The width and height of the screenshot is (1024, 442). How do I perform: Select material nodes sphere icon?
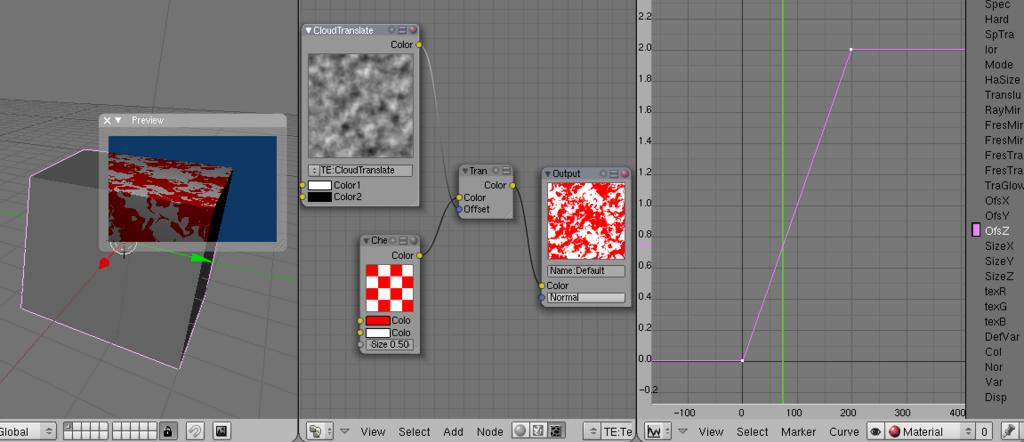click(x=520, y=431)
